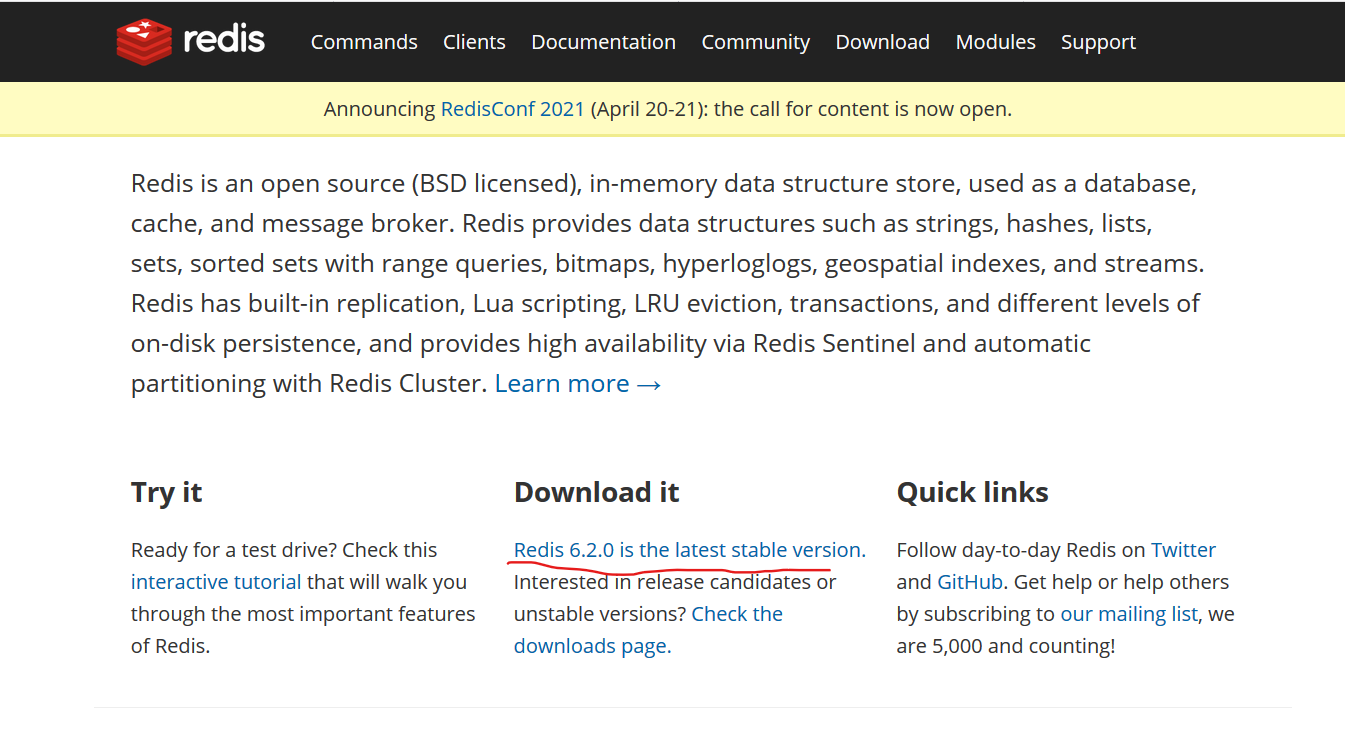Click the text "partitioning with Redis Cluster."

309,383
